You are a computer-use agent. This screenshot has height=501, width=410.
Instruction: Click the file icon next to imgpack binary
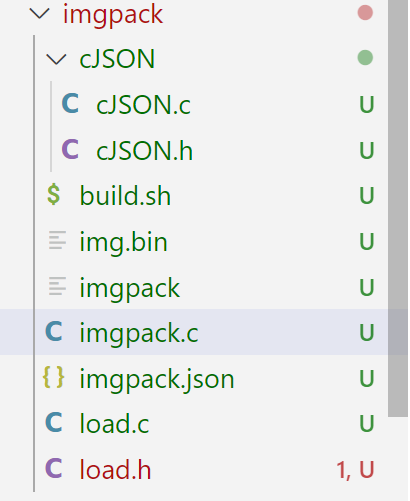pos(57,286)
